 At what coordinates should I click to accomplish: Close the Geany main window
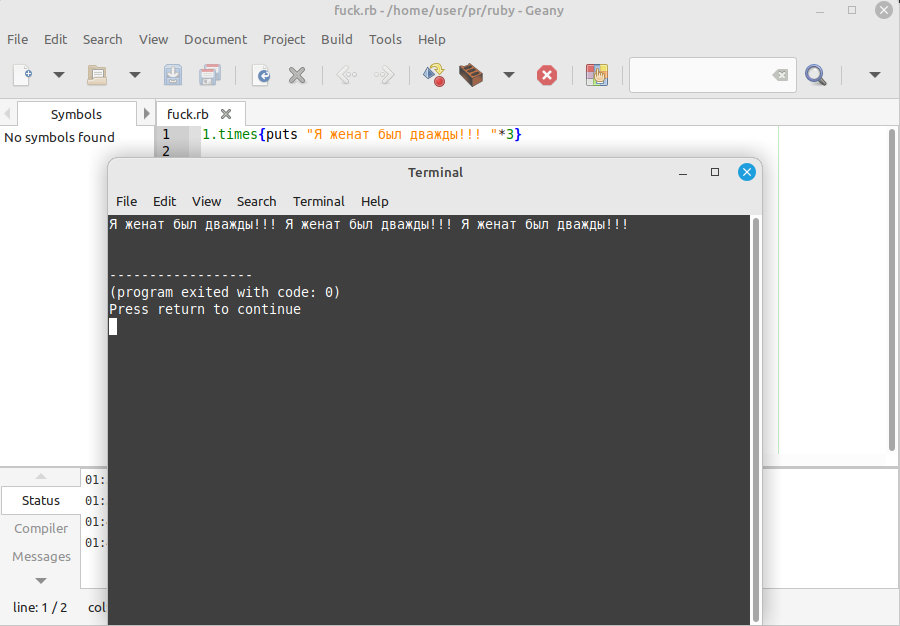click(x=884, y=10)
